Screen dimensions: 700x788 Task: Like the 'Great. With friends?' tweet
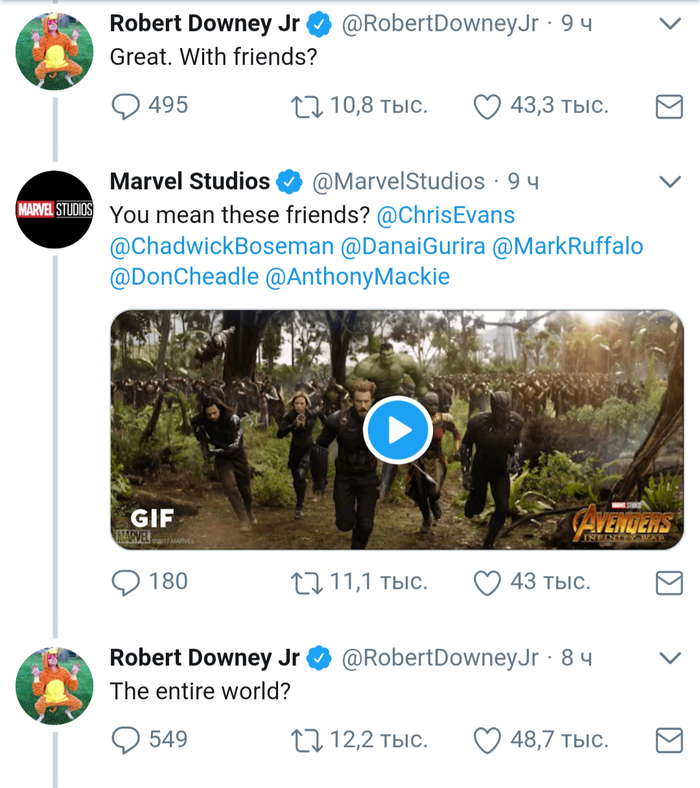point(486,106)
